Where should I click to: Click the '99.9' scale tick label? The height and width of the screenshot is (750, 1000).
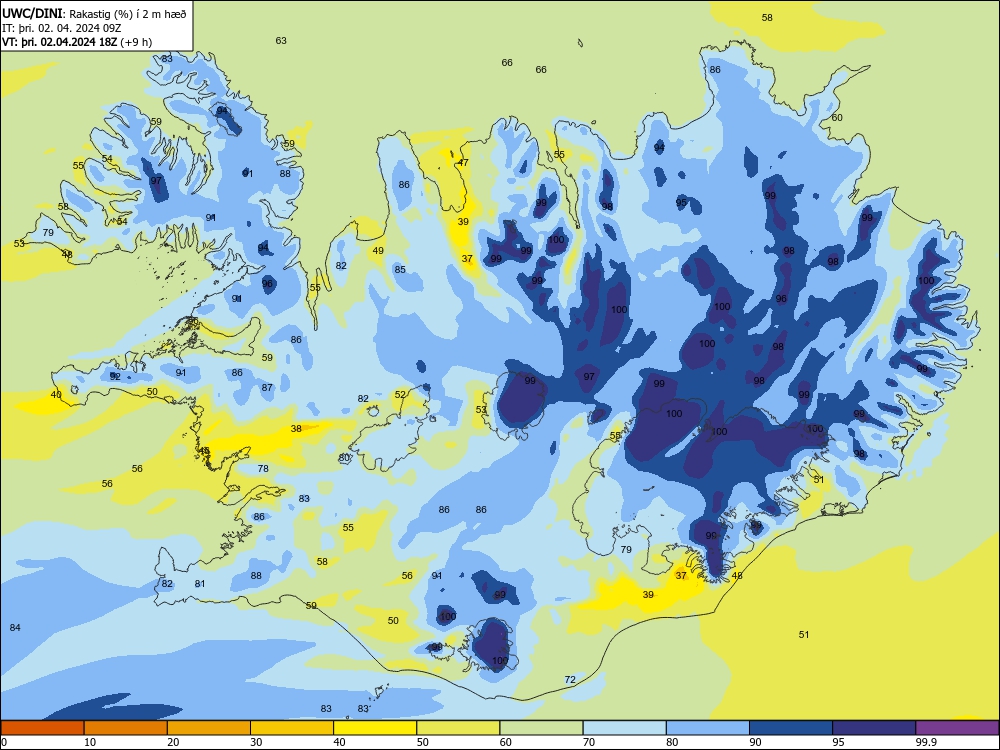click(x=926, y=742)
